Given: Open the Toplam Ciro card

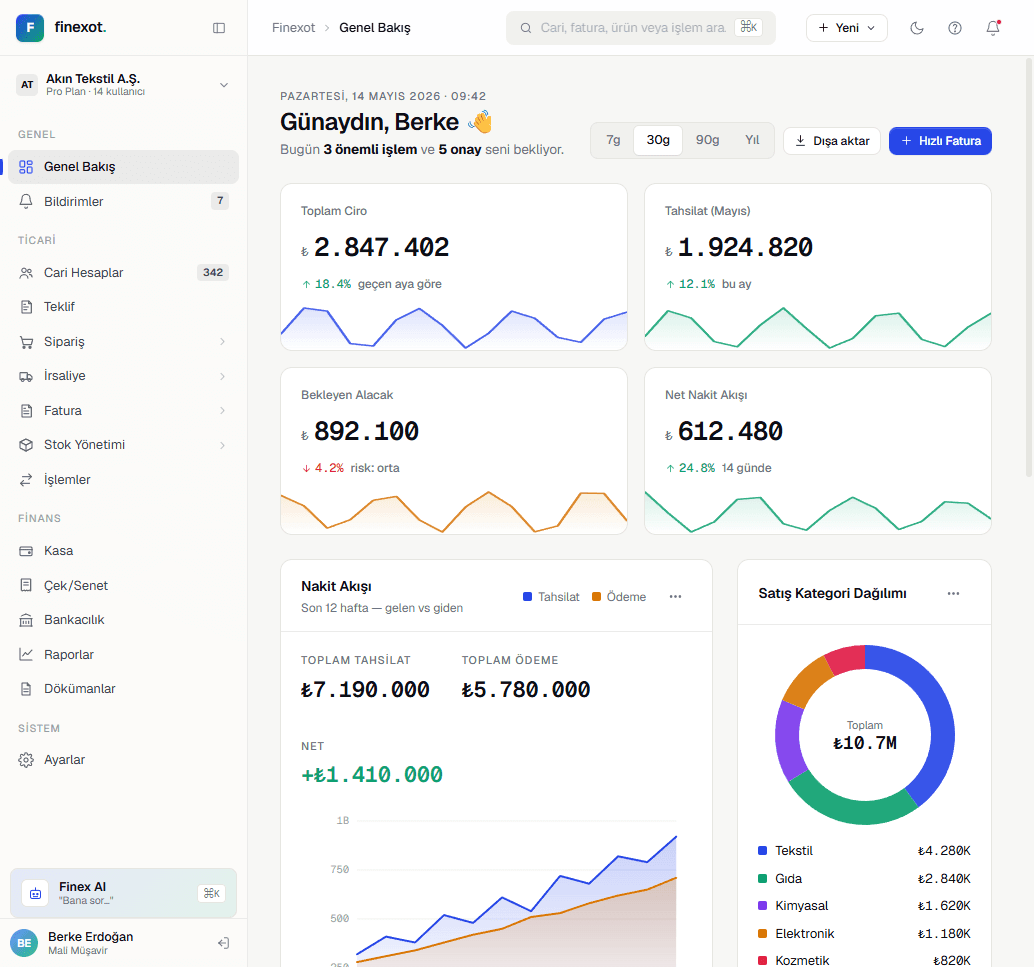Looking at the screenshot, I should tap(454, 266).
